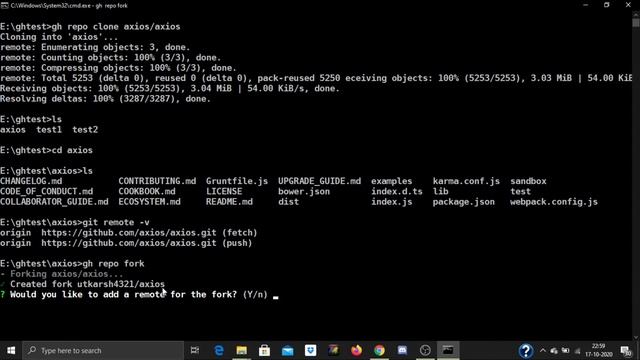The width and height of the screenshot is (640, 360).
Task: Click 'git remote -v' command text
Action: pyautogui.click(x=116, y=222)
